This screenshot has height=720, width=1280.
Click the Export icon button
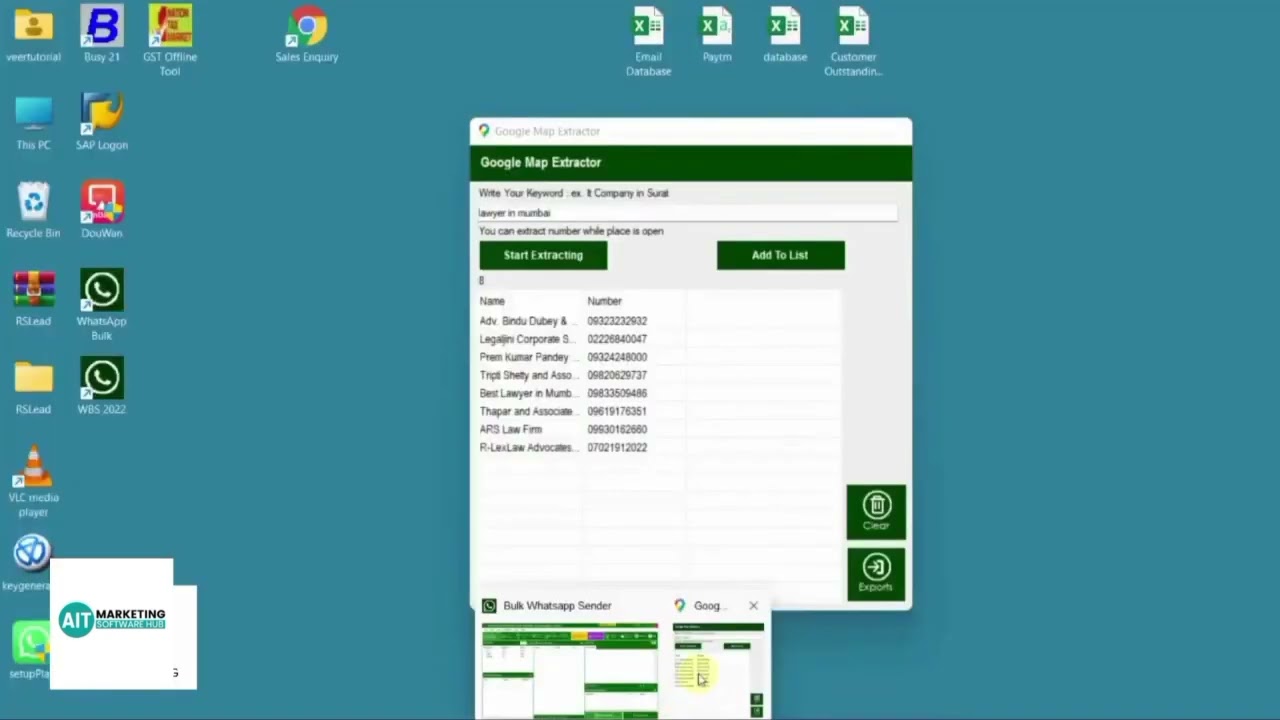[876, 574]
